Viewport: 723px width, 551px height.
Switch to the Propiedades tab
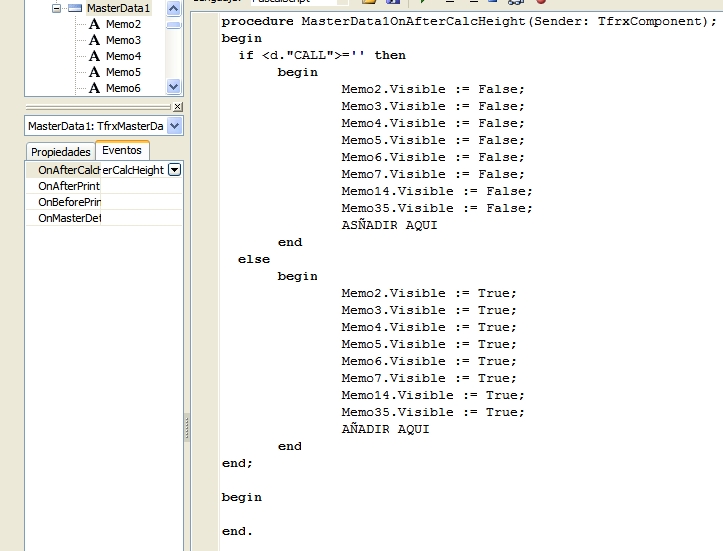(60, 152)
